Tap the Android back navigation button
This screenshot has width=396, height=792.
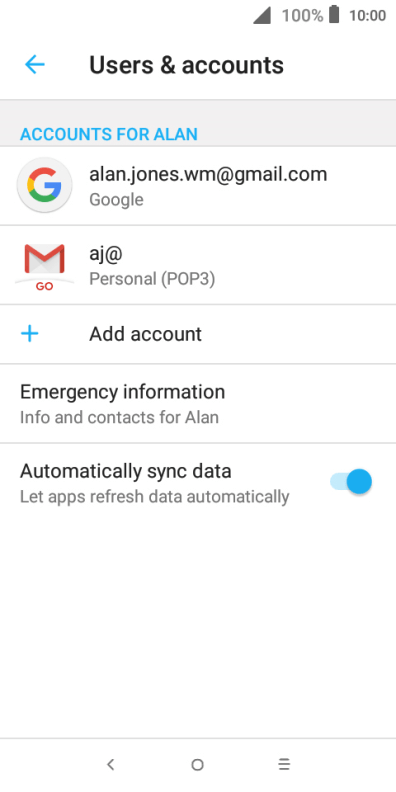click(111, 764)
